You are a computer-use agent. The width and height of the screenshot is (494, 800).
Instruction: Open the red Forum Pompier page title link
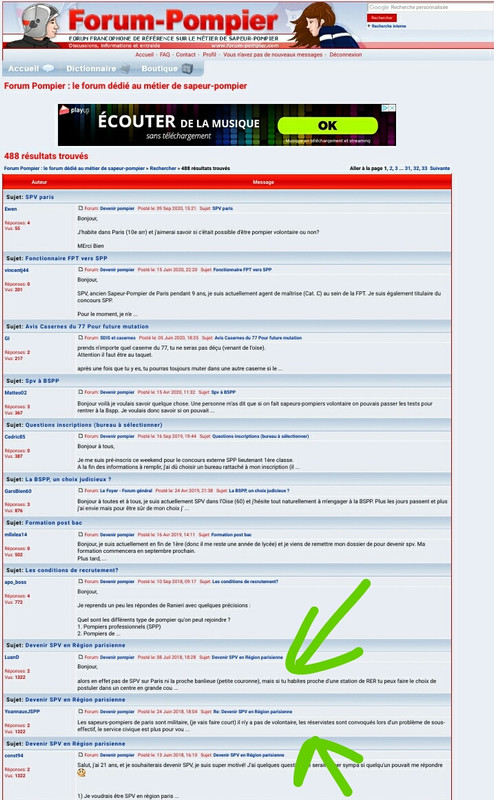(126, 86)
